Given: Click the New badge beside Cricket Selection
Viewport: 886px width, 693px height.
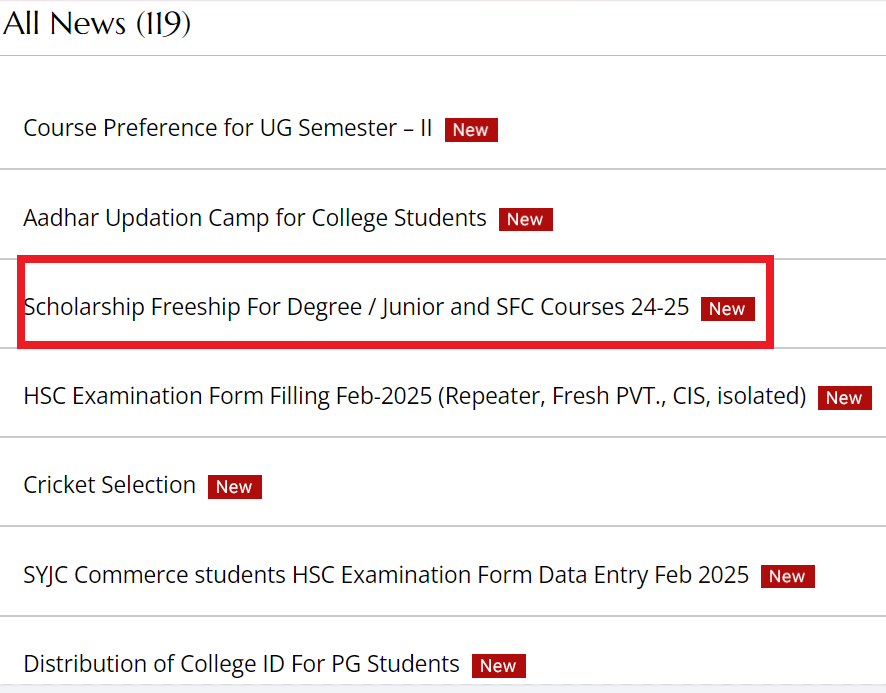Looking at the screenshot, I should (234, 486).
